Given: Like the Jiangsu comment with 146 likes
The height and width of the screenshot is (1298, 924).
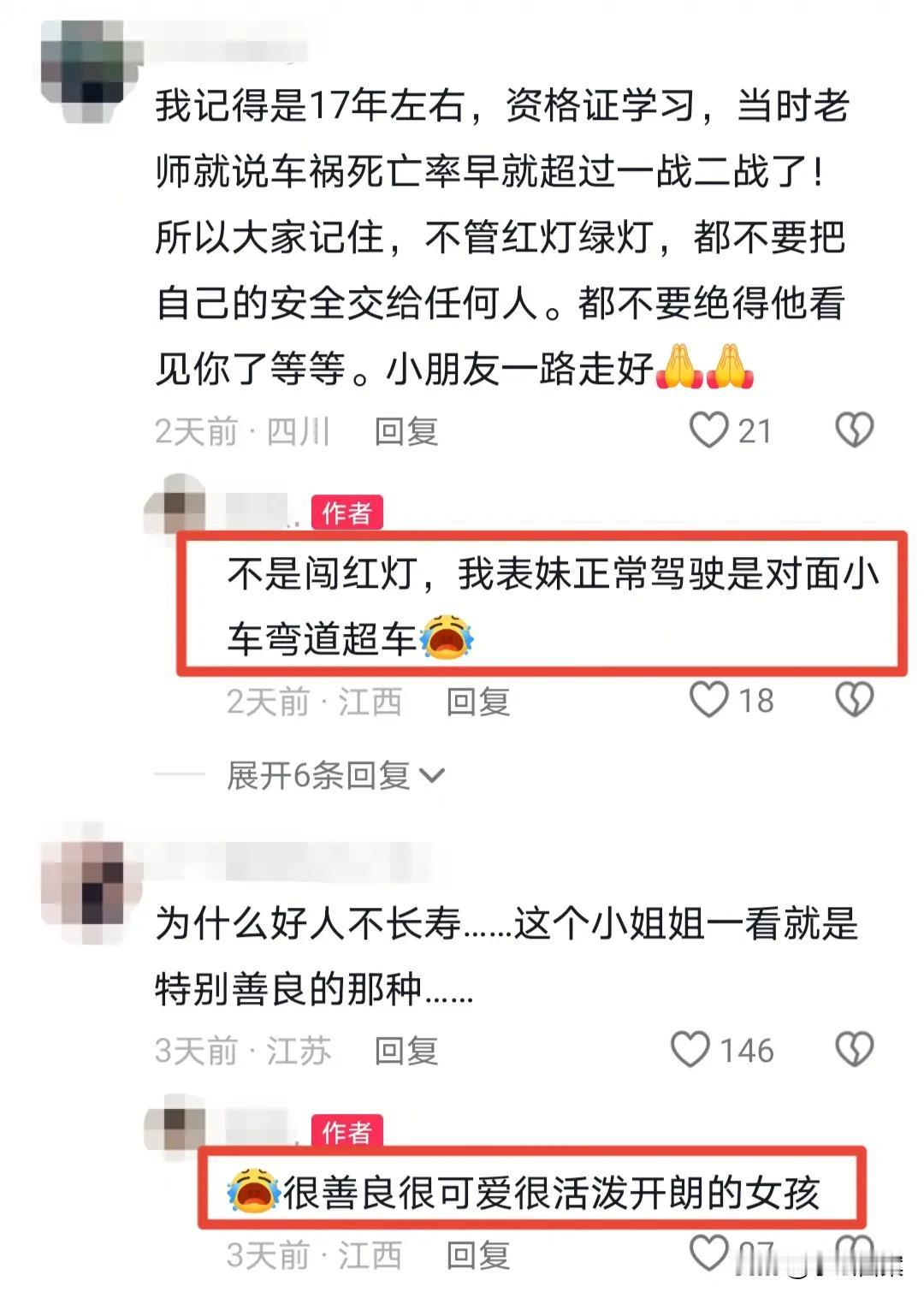Looking at the screenshot, I should (x=690, y=1049).
